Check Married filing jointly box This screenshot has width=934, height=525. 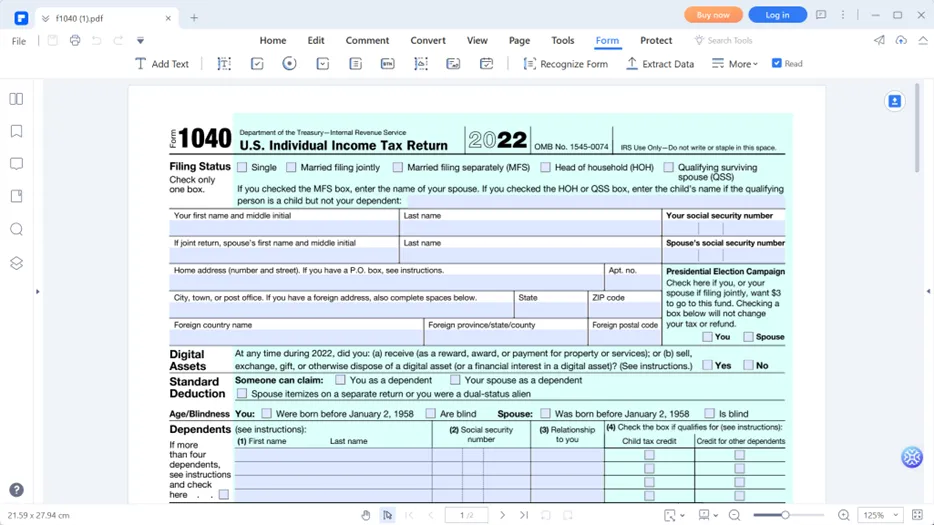(291, 167)
